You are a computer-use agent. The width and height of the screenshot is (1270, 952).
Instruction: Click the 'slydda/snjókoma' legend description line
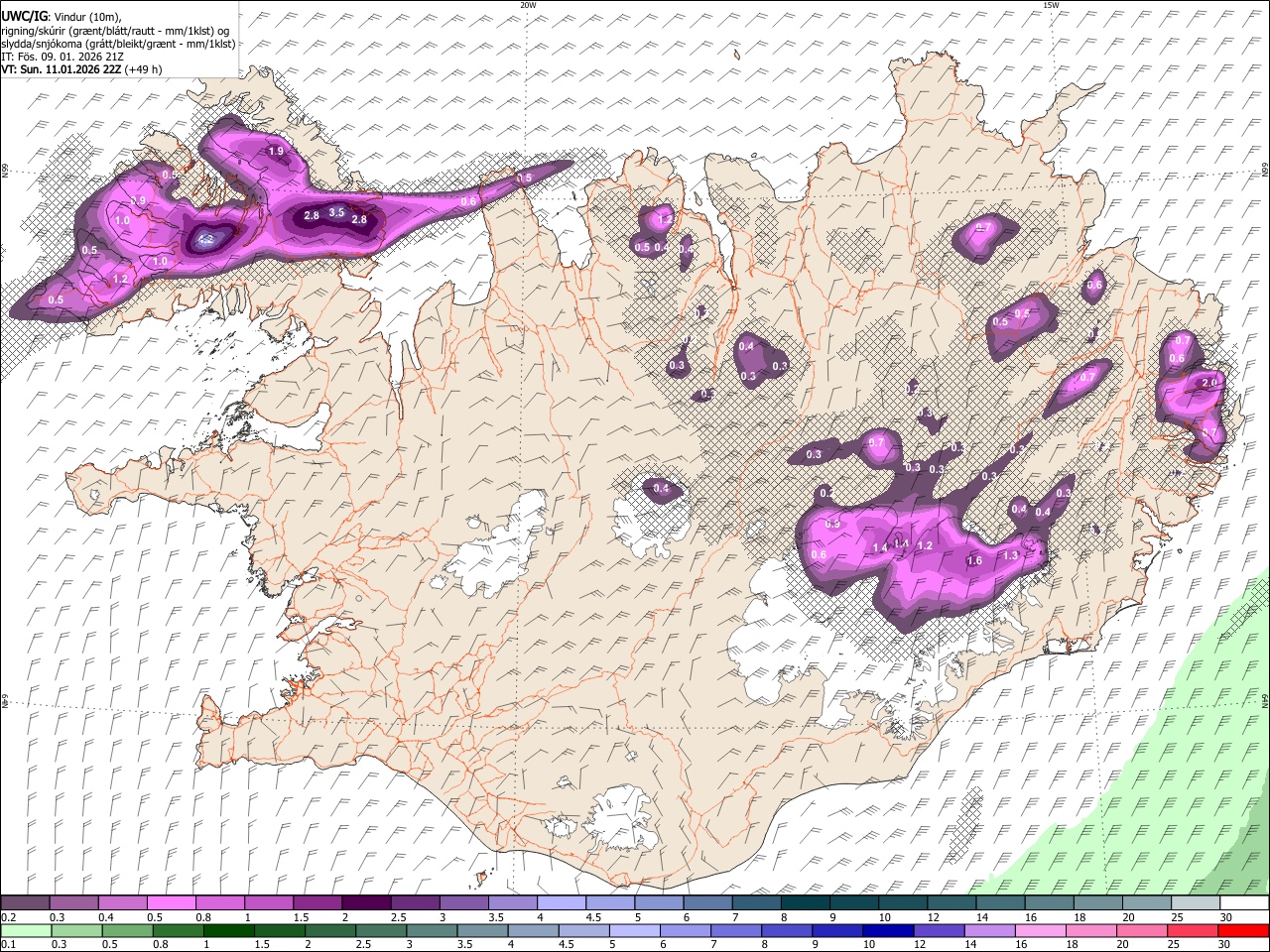[119, 44]
